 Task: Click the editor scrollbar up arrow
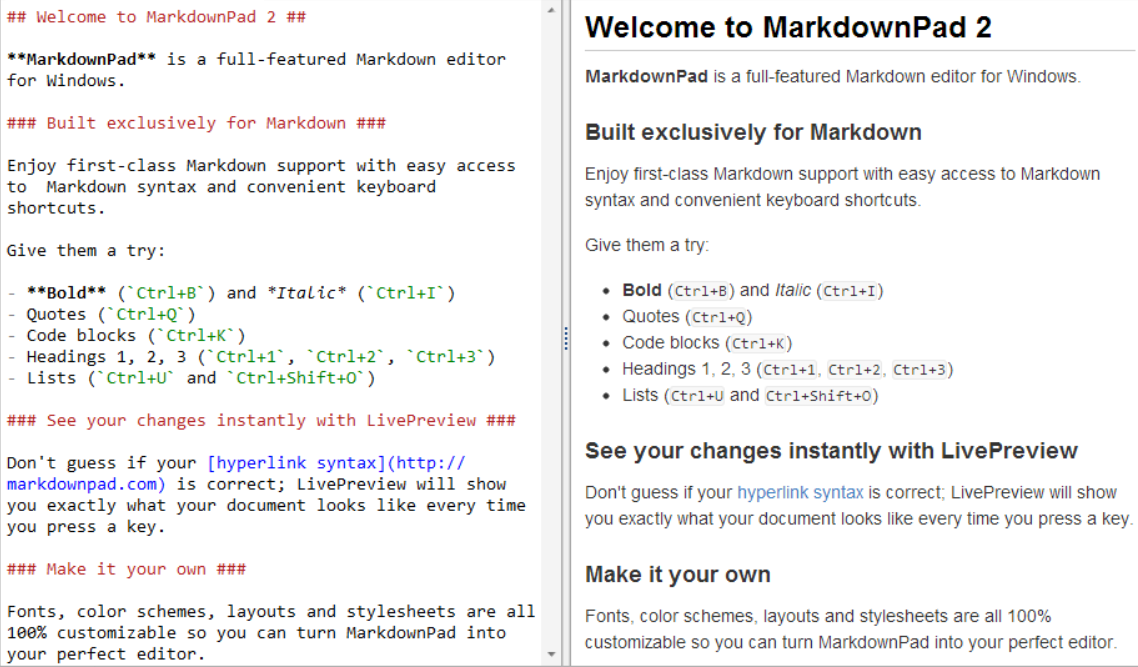coord(552,10)
